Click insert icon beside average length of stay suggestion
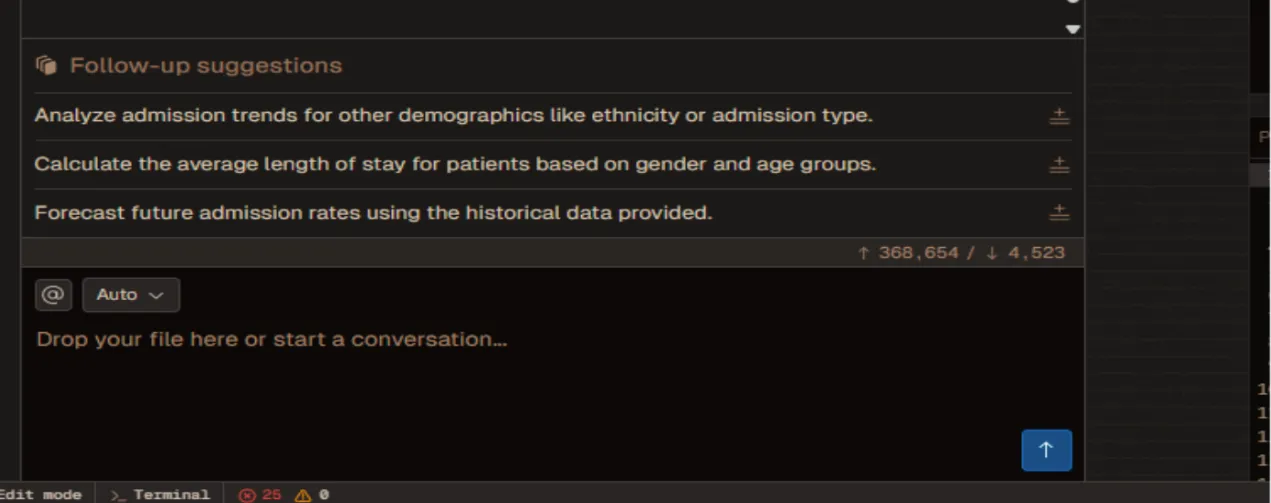This screenshot has height=503, width=1271. point(1059,165)
